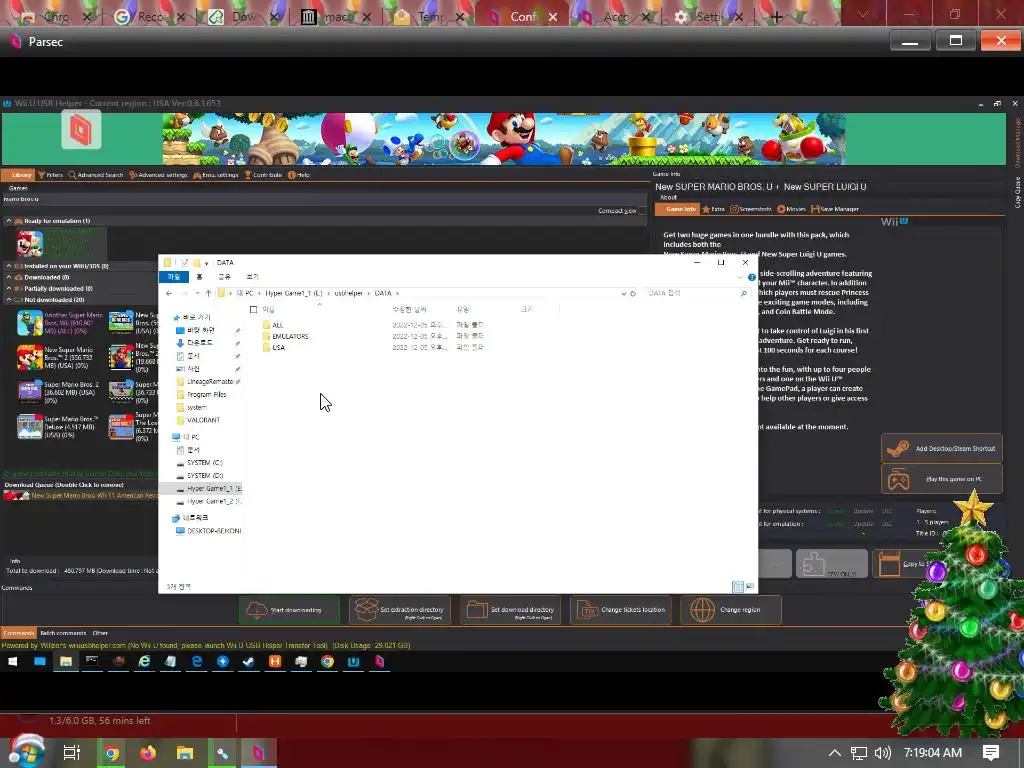Click usbhelper in Explorer breadcrumb path
Screen dimensions: 1024x768
[x=348, y=293]
